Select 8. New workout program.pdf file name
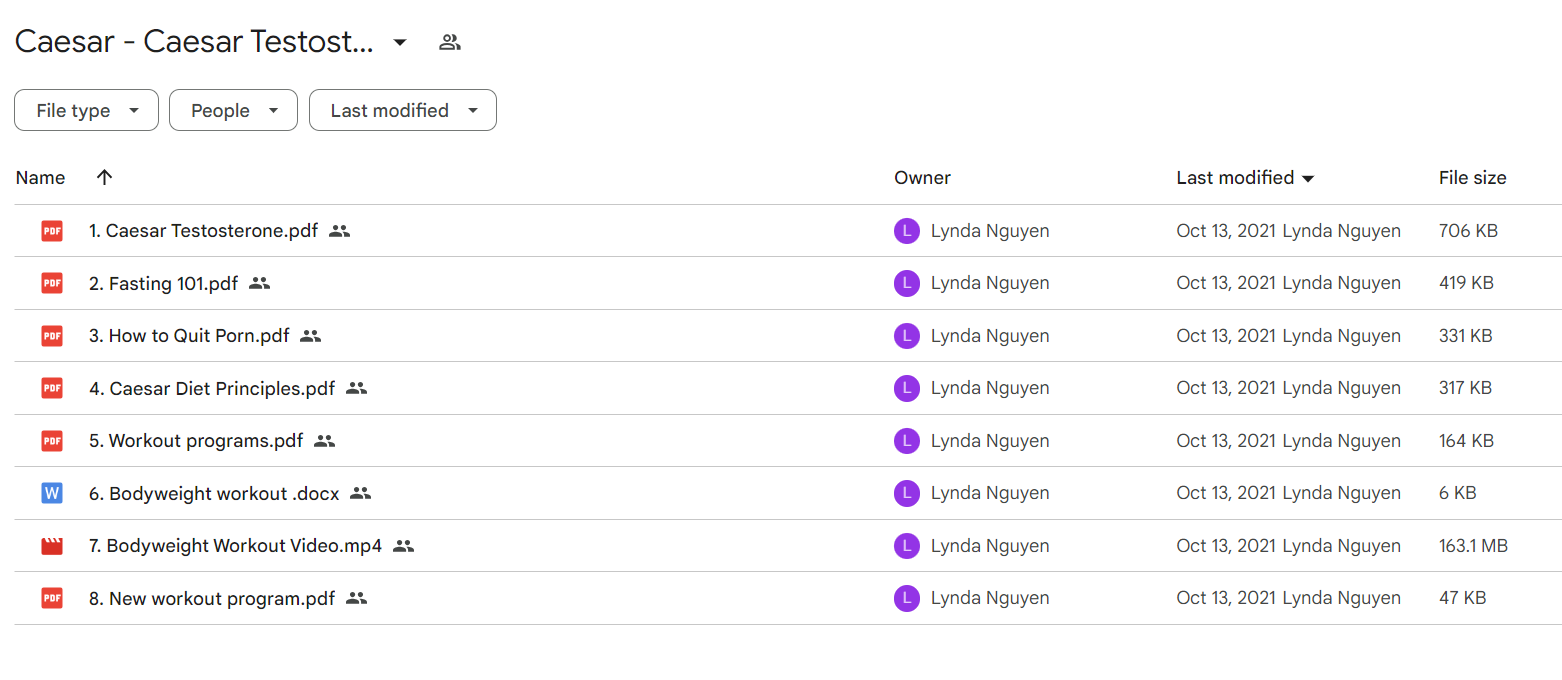The image size is (1562, 680). pyautogui.click(x=212, y=598)
